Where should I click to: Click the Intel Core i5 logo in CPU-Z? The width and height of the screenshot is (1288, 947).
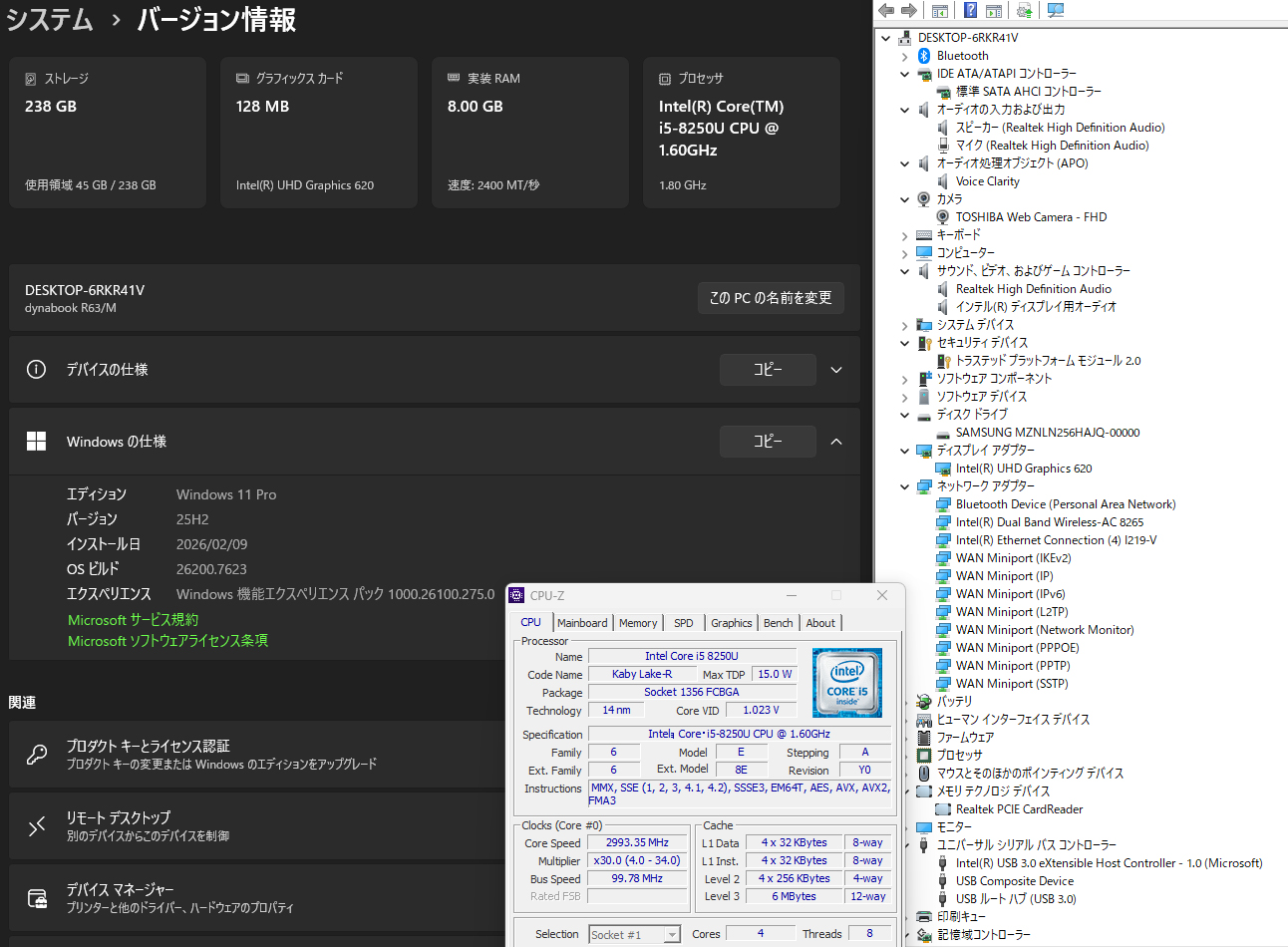point(846,683)
